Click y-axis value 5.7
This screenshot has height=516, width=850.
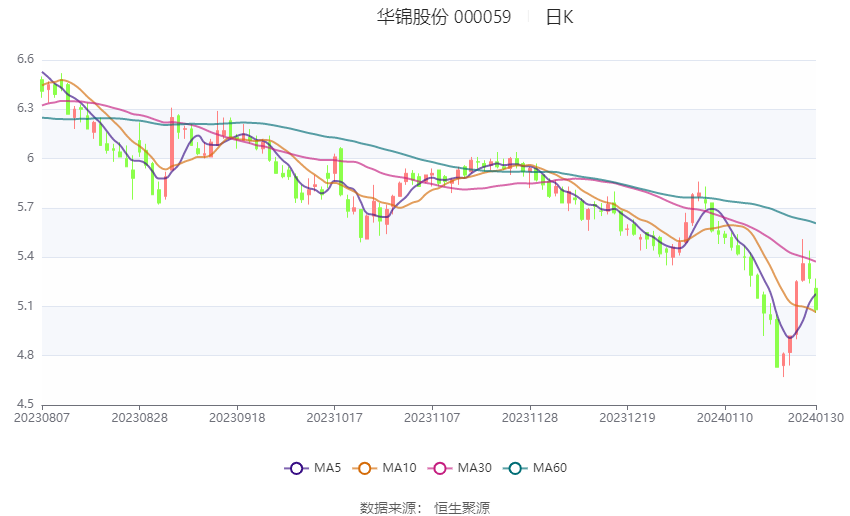coord(25,207)
